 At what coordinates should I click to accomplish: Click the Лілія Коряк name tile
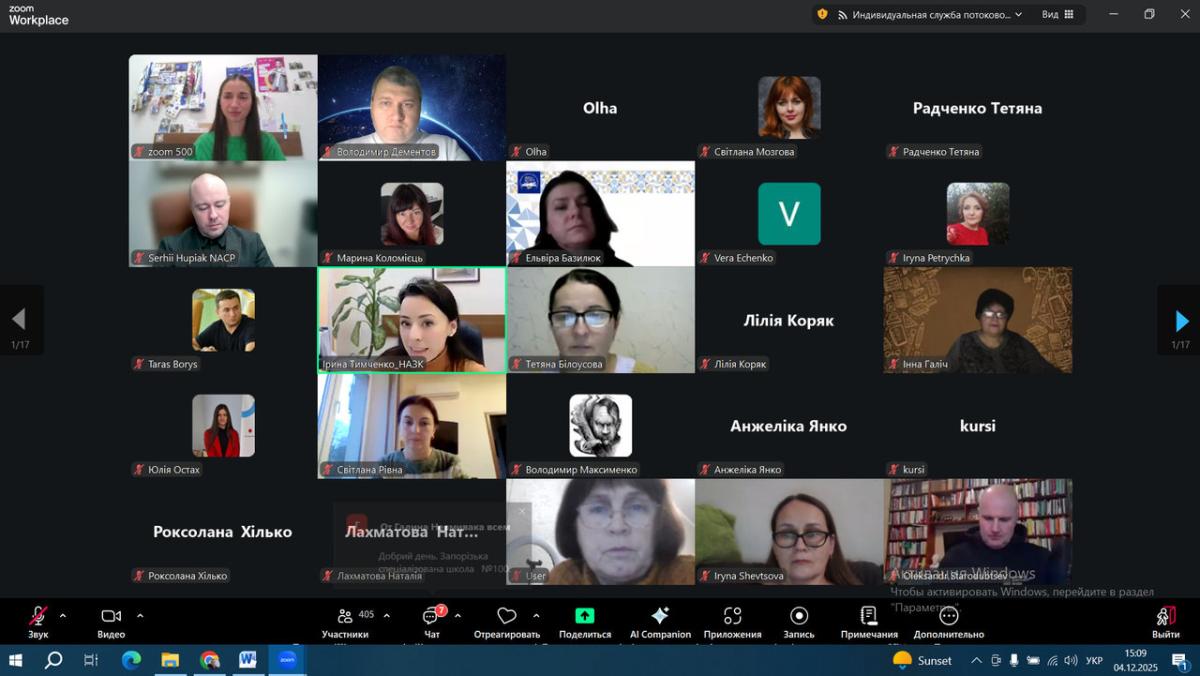coord(789,321)
